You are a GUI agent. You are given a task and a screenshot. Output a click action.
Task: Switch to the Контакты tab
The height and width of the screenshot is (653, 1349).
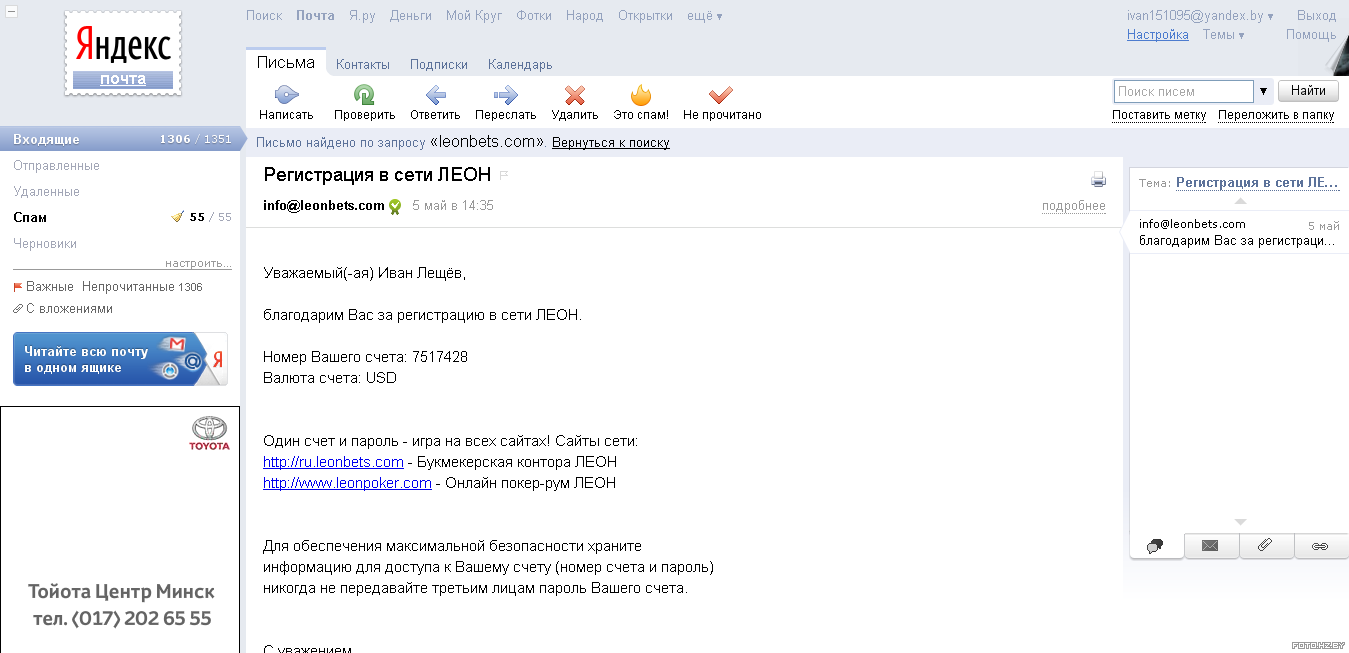click(x=363, y=65)
